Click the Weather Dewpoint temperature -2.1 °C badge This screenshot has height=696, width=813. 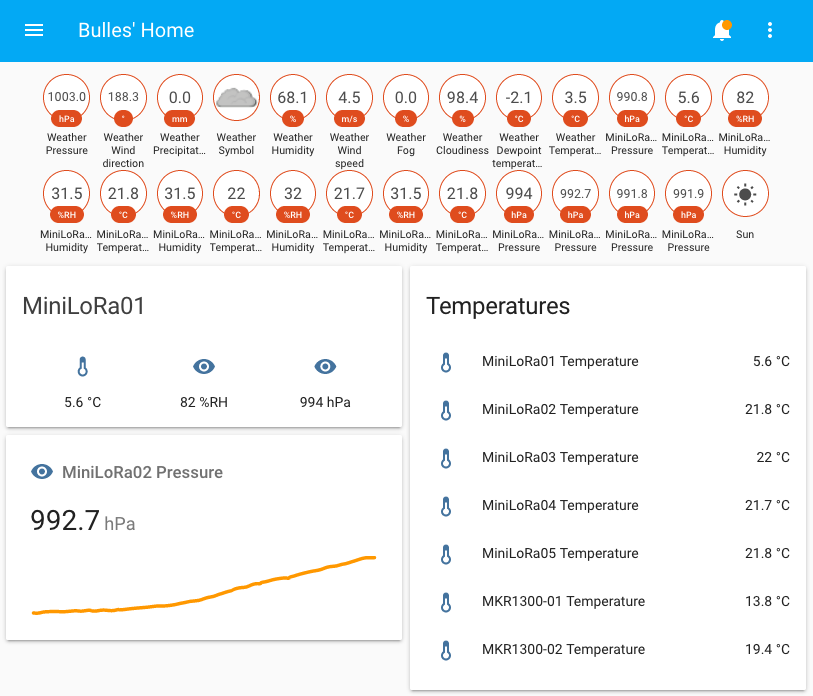tap(518, 100)
